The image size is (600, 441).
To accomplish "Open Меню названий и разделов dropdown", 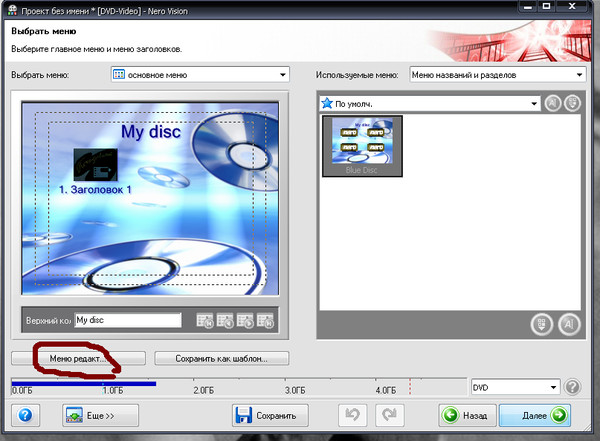I will pos(497,75).
